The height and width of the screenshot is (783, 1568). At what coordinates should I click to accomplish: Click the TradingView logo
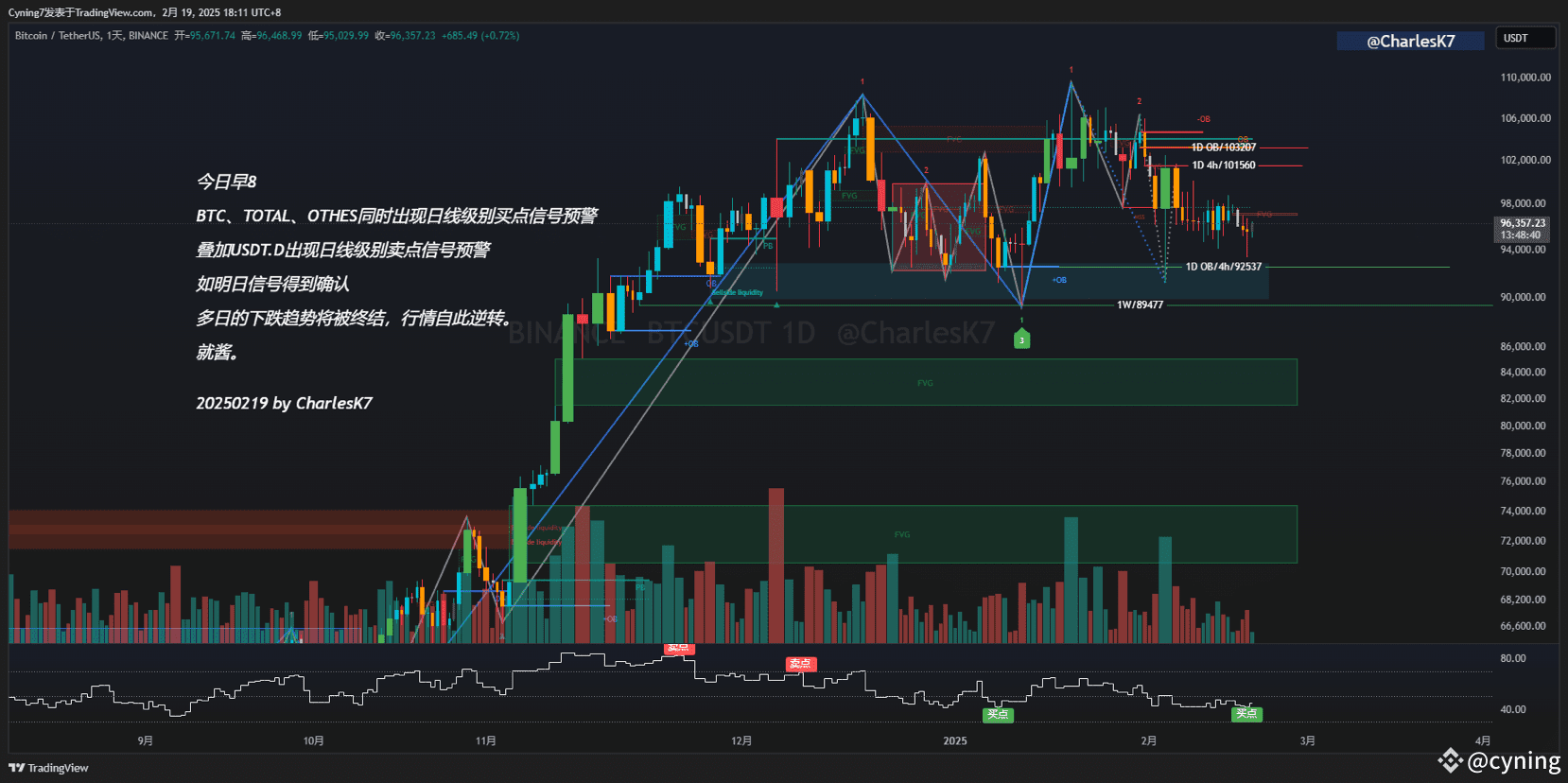click(x=48, y=768)
